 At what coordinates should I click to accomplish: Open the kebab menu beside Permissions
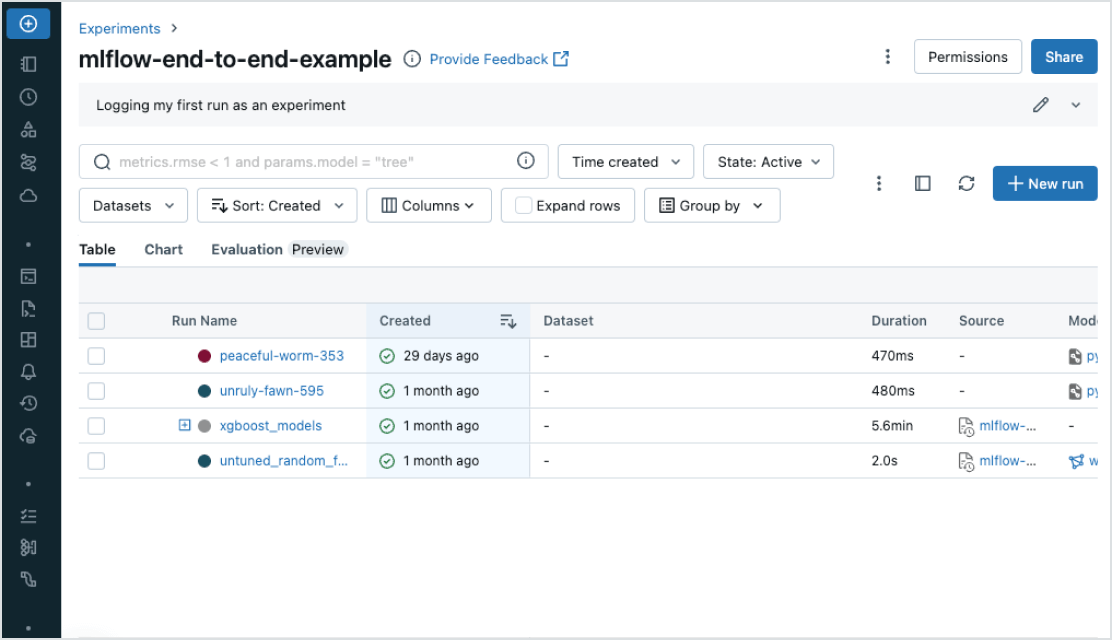click(x=887, y=57)
